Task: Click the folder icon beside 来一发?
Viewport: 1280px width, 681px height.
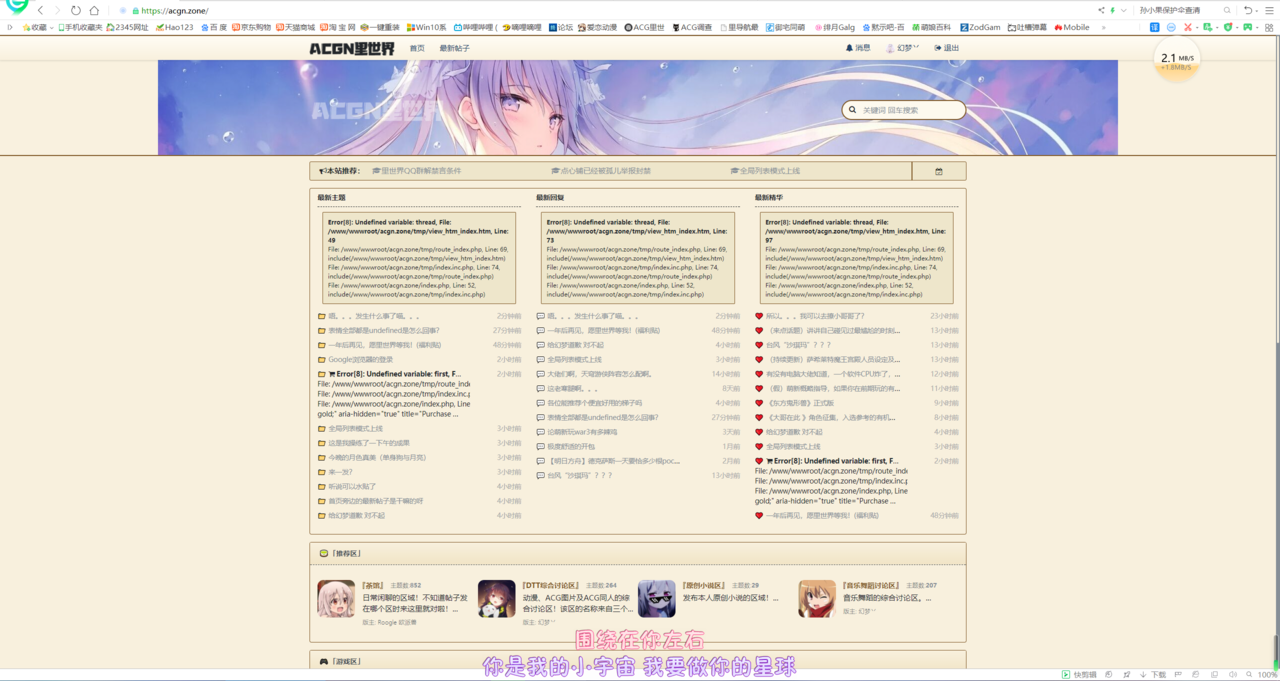Action: pos(322,472)
